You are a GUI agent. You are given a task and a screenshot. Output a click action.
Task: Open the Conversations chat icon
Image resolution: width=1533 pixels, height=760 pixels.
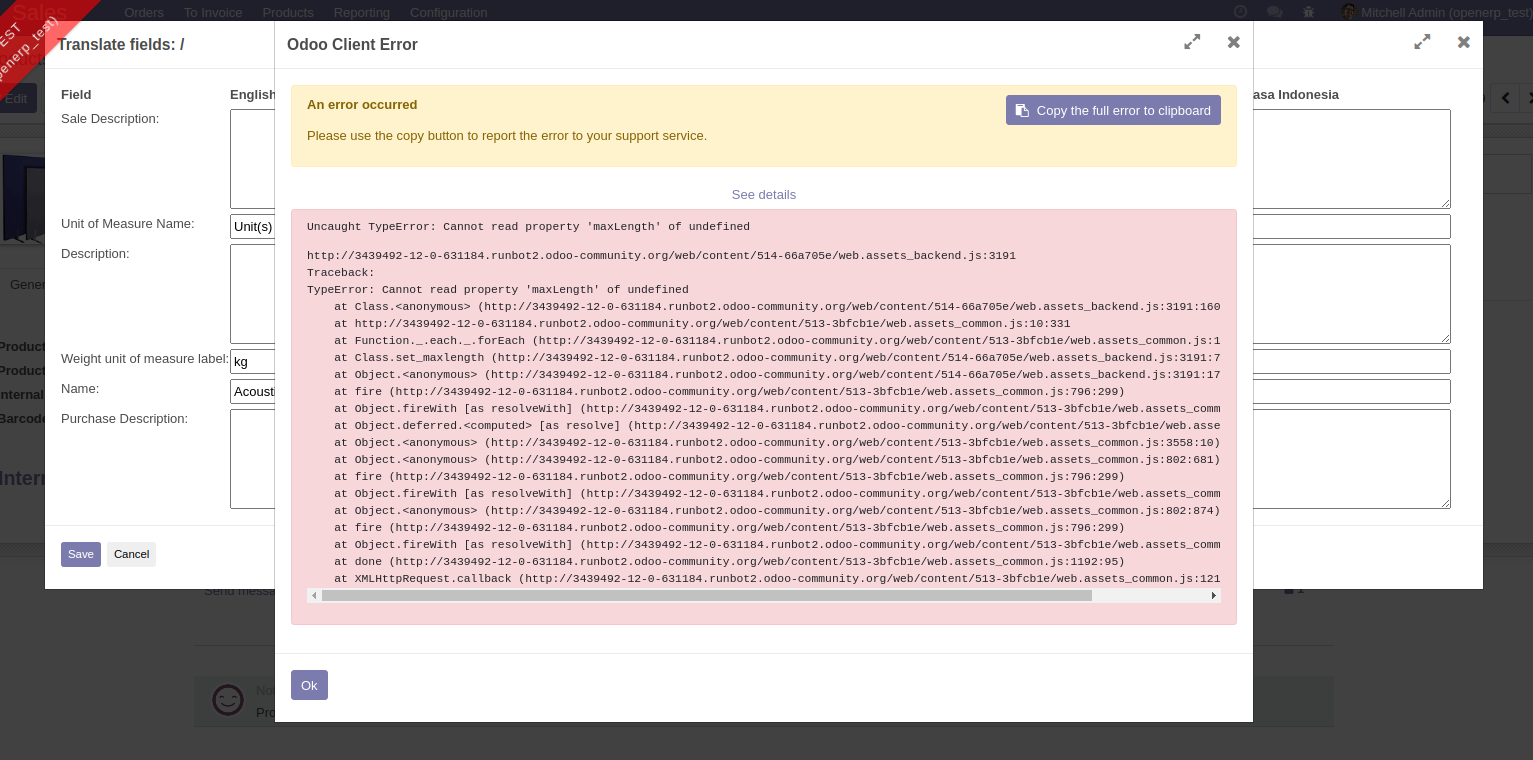tap(1274, 12)
